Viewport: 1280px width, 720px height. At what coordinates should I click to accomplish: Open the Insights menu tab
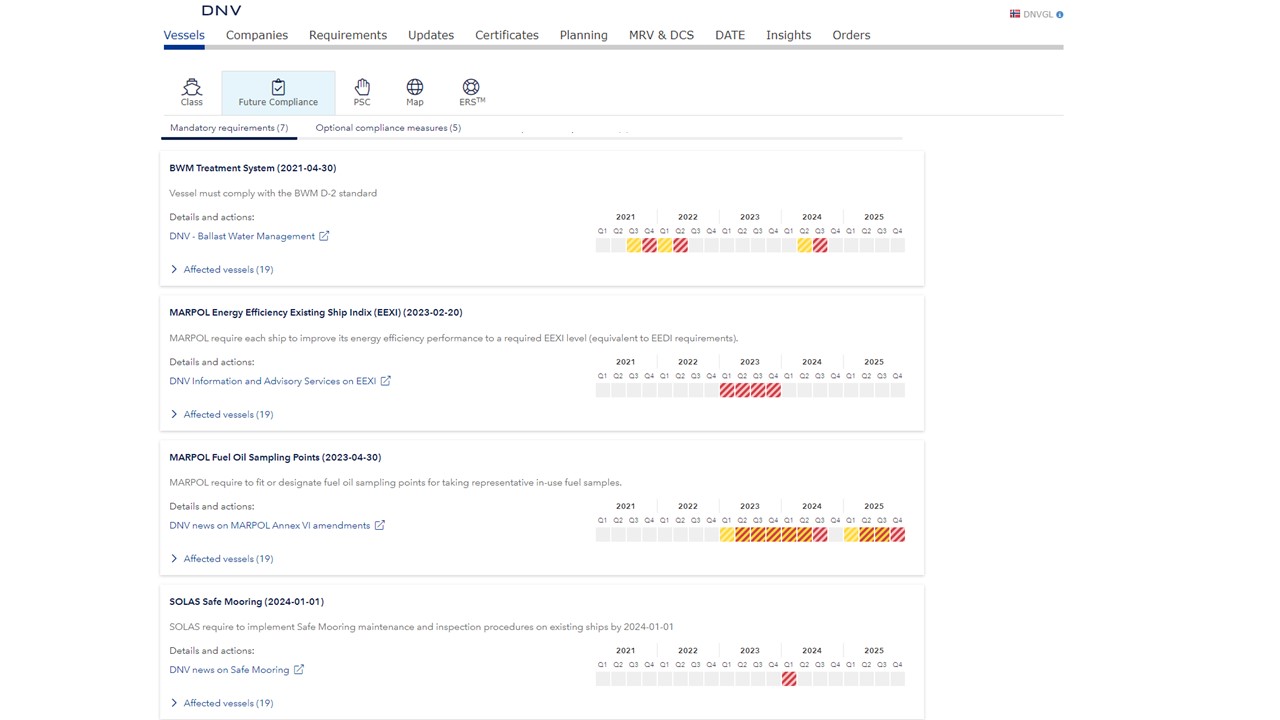(789, 35)
